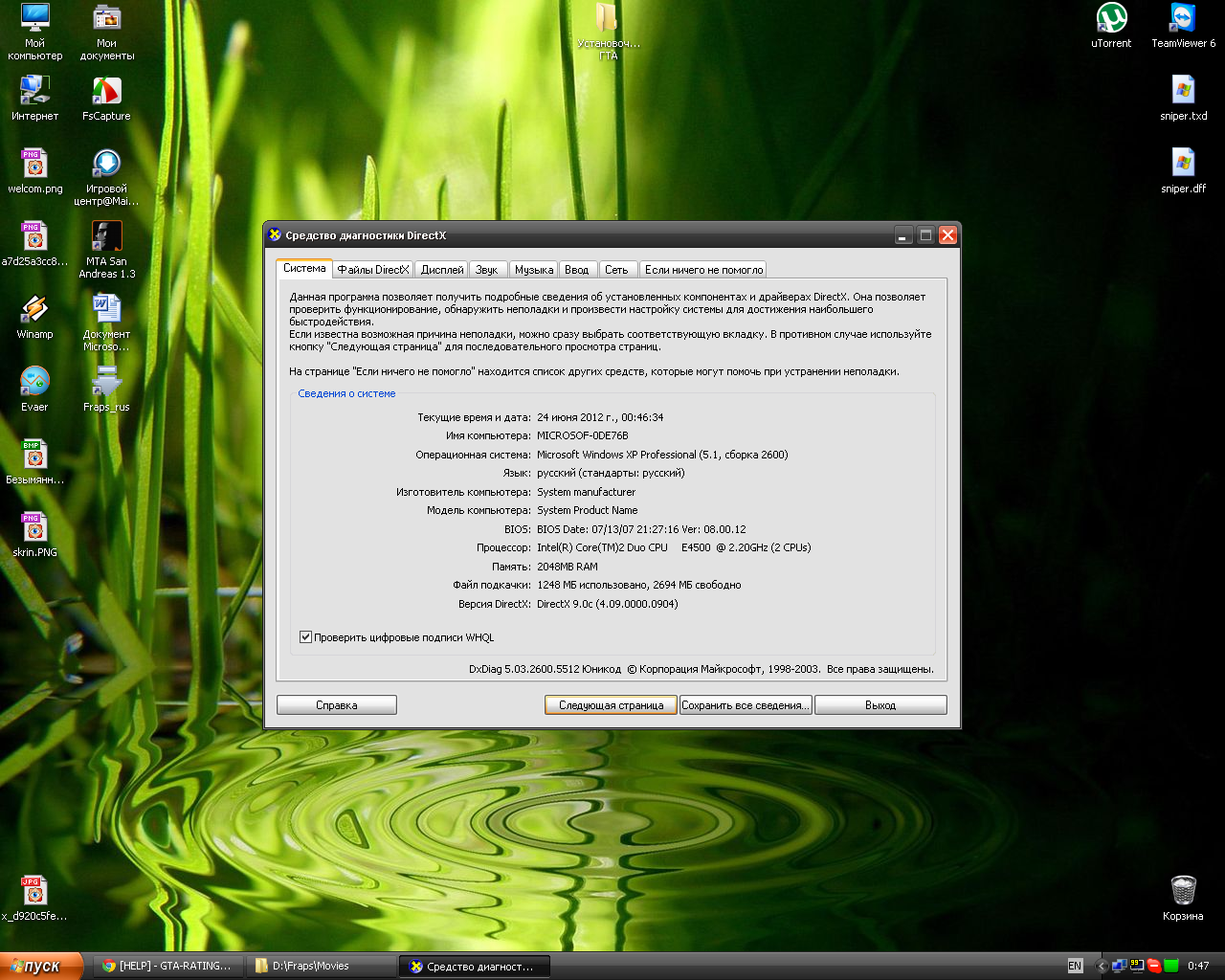Click the Intel Core 2 Duo processor value
Screen dimensions: 1225x980
674,547
